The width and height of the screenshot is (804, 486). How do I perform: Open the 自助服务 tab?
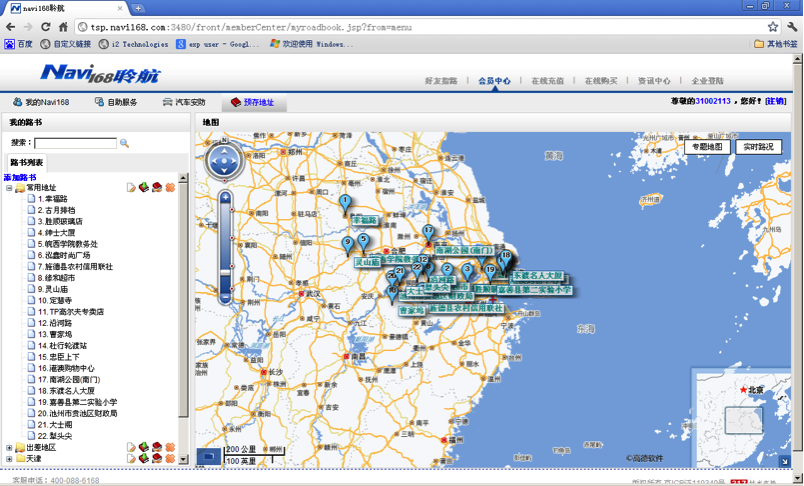116,102
